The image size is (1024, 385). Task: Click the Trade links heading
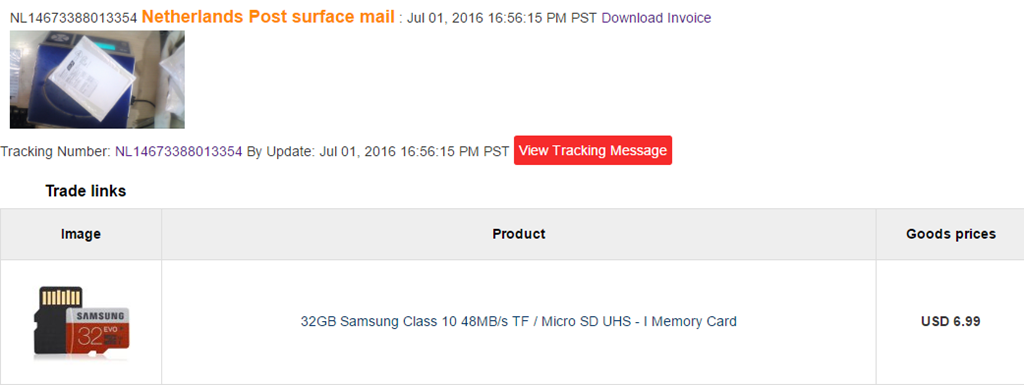(x=86, y=191)
